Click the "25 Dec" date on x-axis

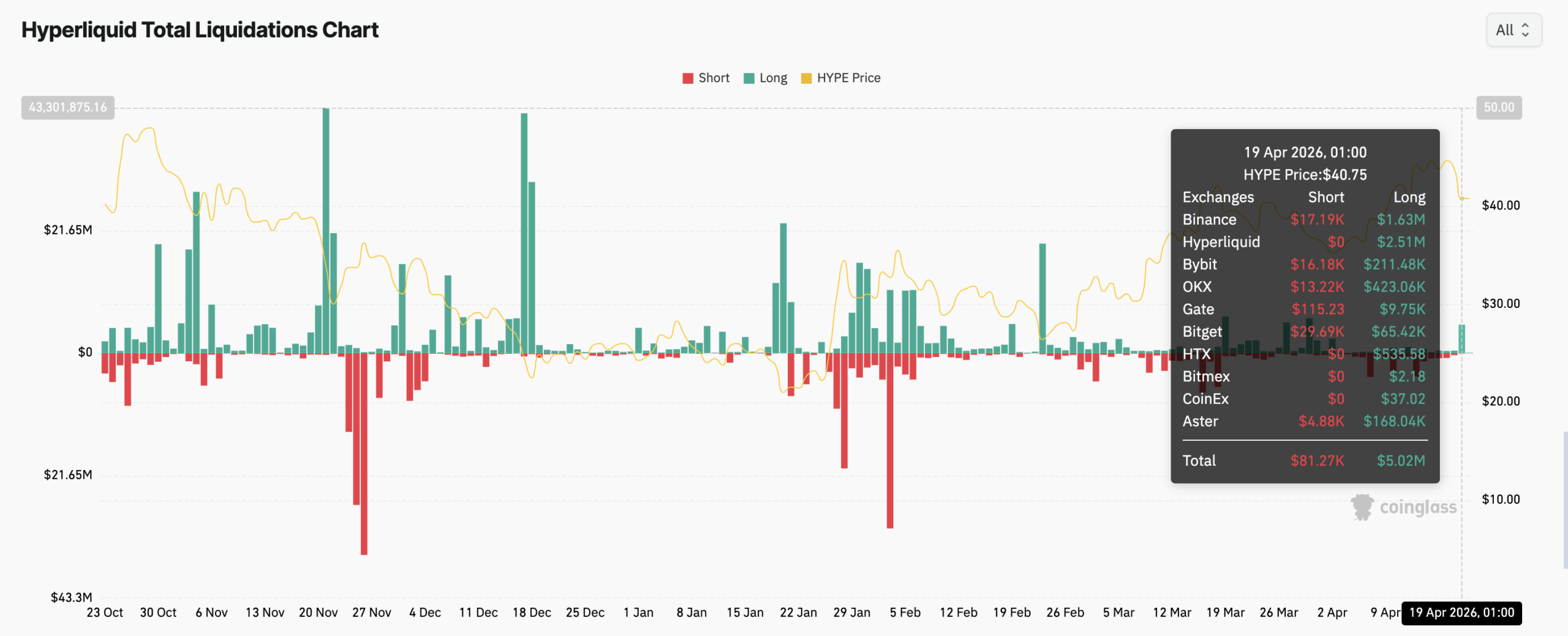coord(585,613)
